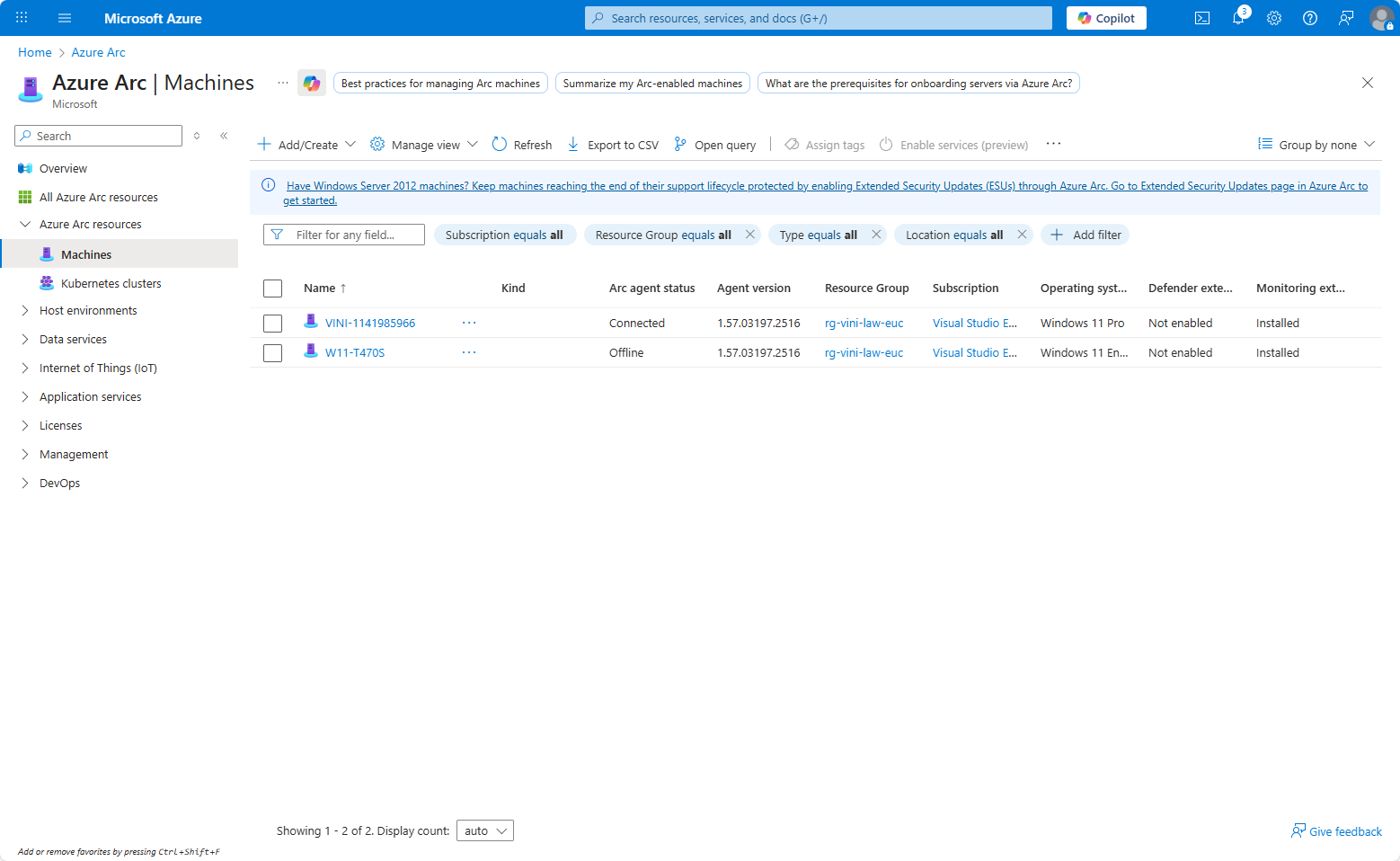This screenshot has height=861, width=1400.
Task: Open the notifications bell
Action: coord(1238,18)
